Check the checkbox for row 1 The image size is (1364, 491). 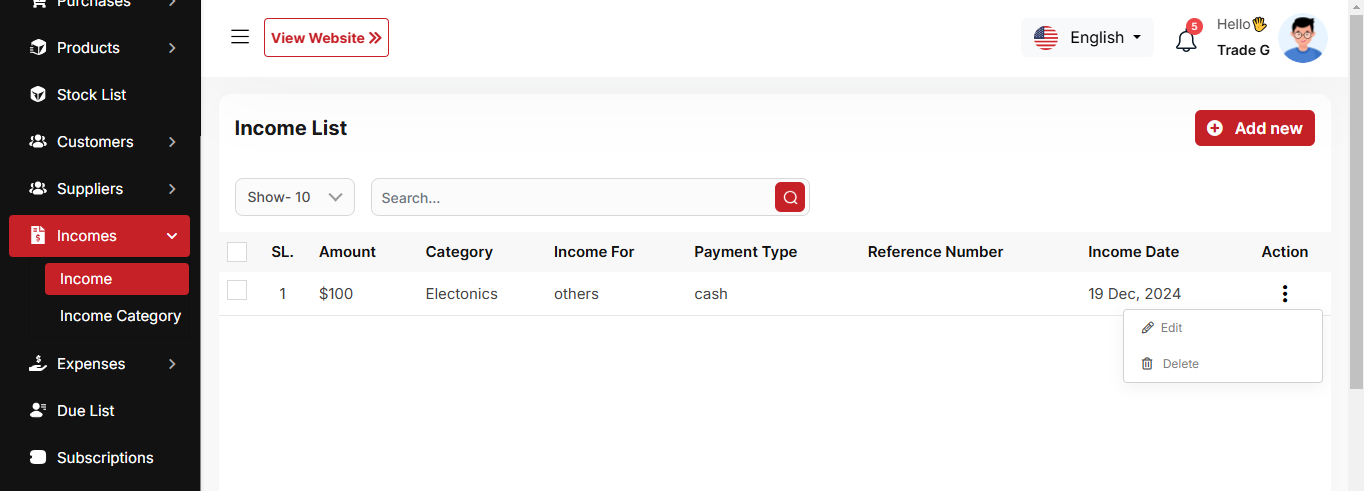click(x=237, y=291)
